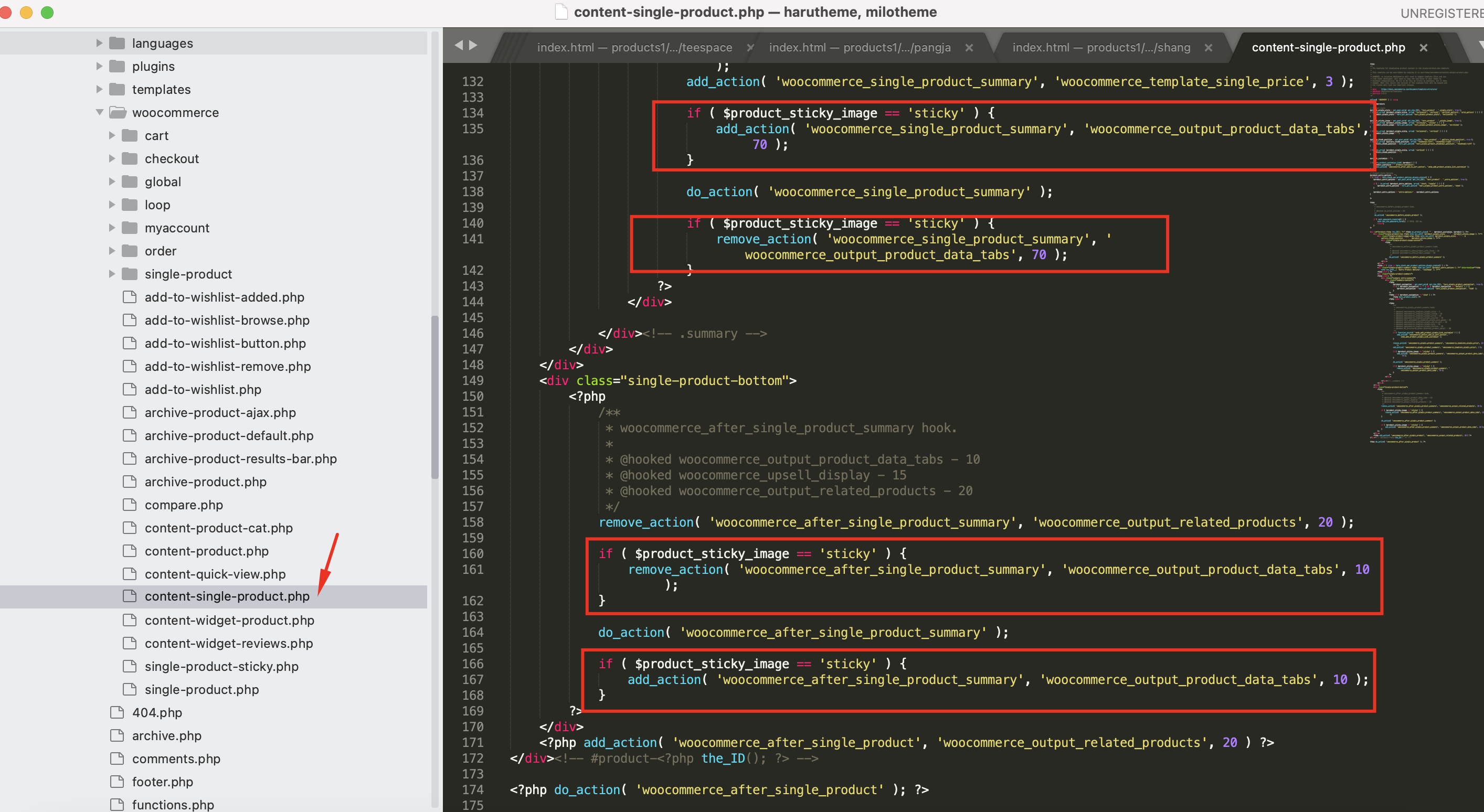
Task: Click the window title file icon
Action: pos(561,12)
